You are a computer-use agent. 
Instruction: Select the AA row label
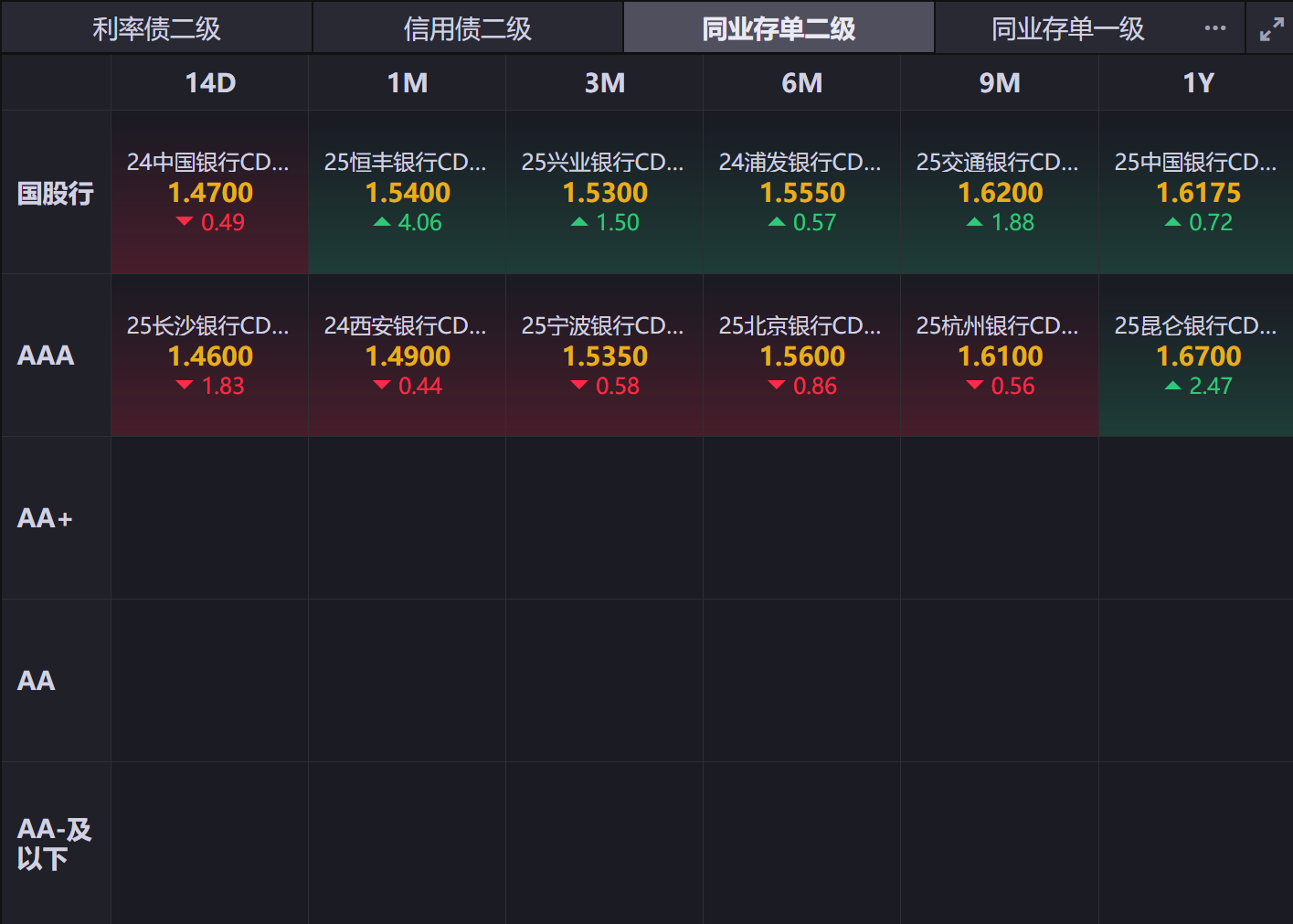[56, 681]
